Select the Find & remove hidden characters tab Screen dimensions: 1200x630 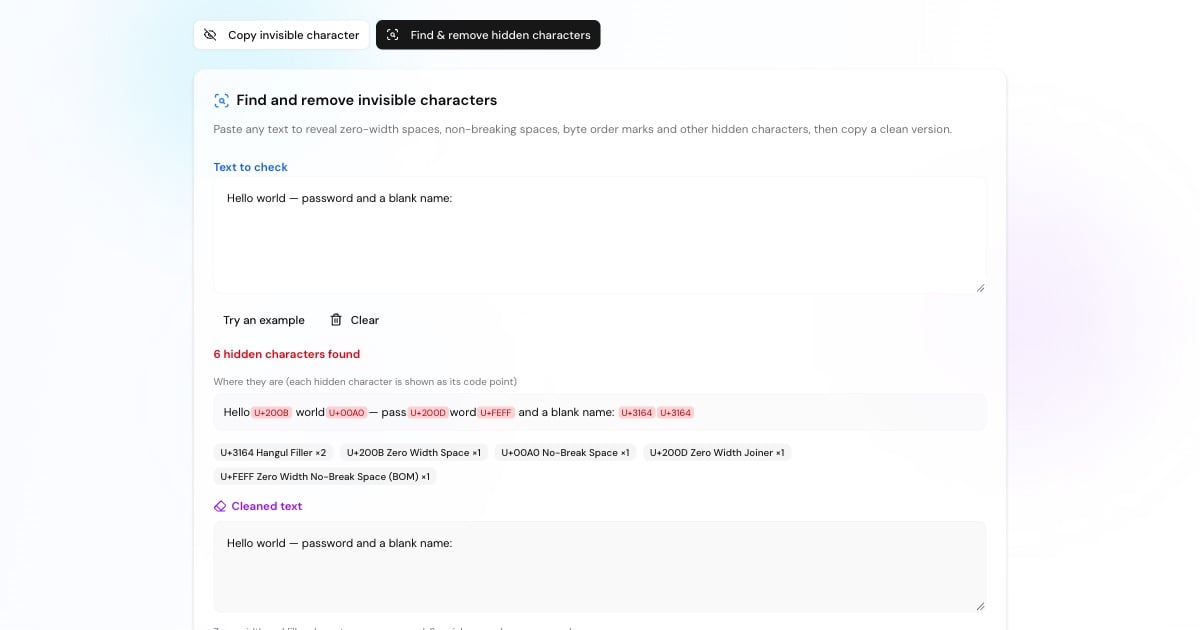[488, 35]
